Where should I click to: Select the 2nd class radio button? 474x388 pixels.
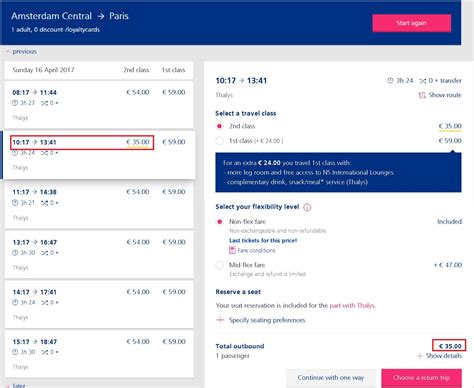pyautogui.click(x=219, y=126)
